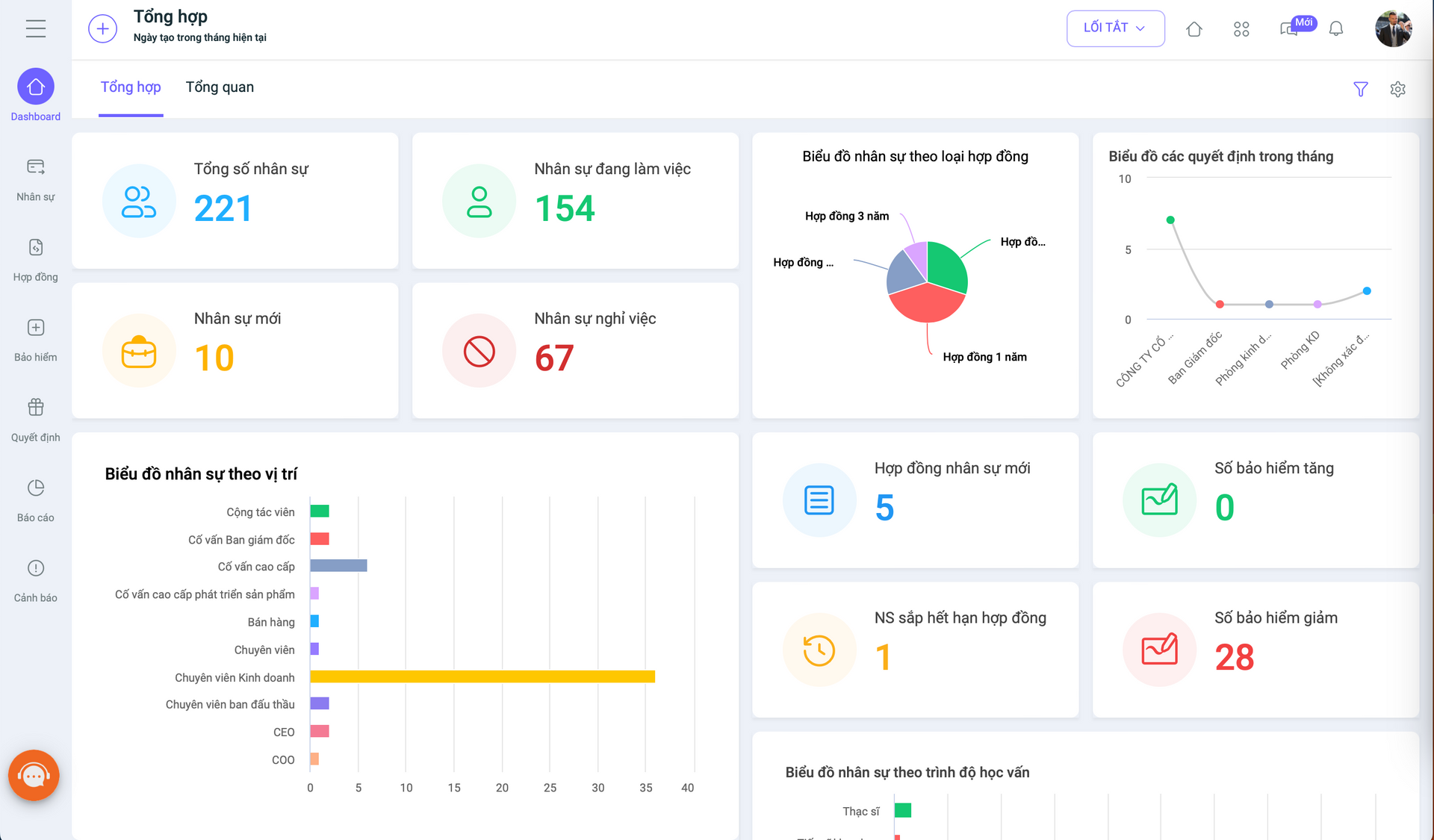Open Bảo hiểm sidebar section

pyautogui.click(x=35, y=340)
